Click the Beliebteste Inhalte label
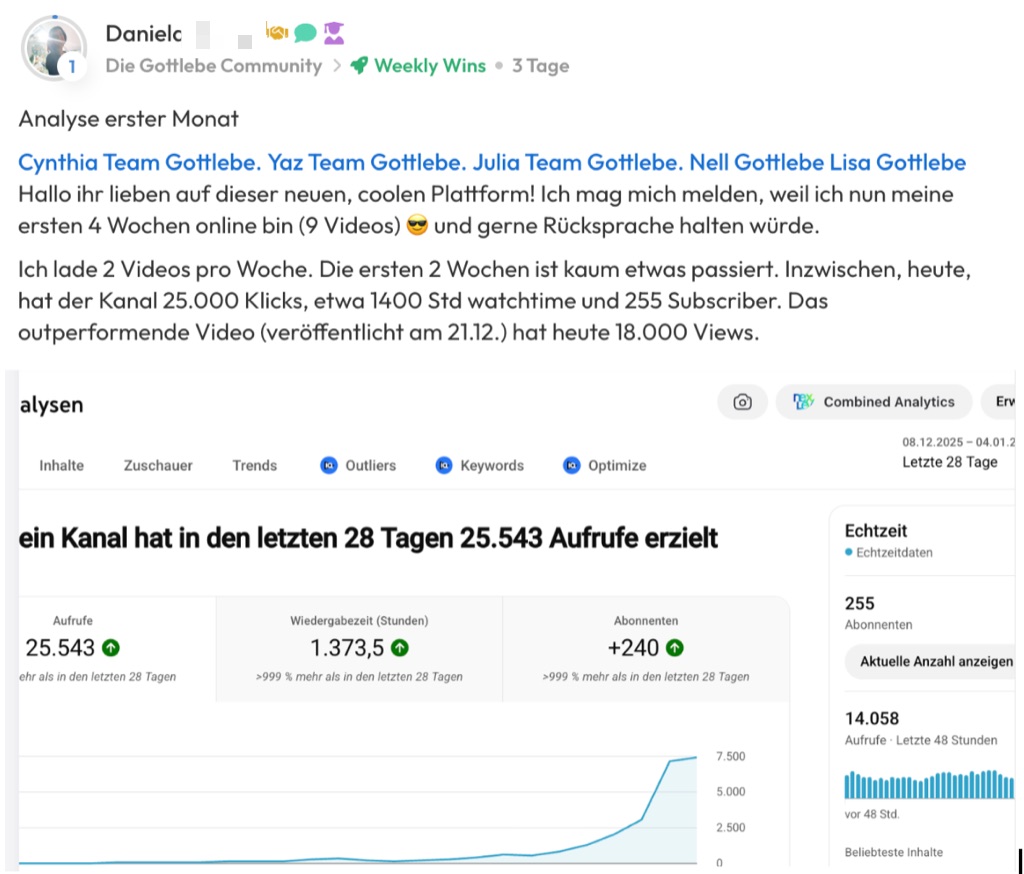 pyautogui.click(x=893, y=852)
